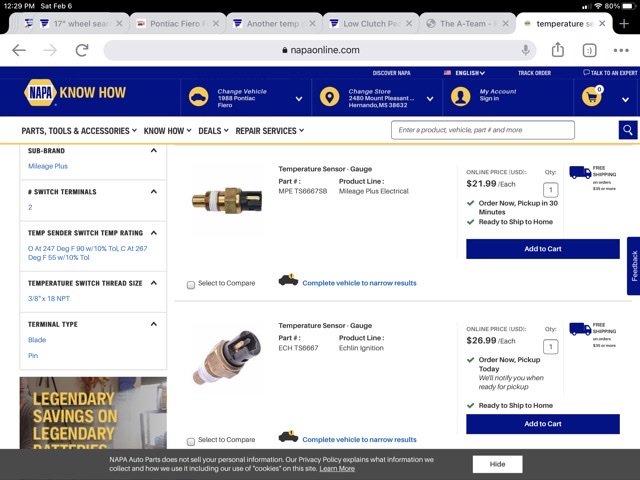Viewport: 640px width, 480px height.
Task: Collapse the Terminal Type filter section
Action: pos(154,324)
